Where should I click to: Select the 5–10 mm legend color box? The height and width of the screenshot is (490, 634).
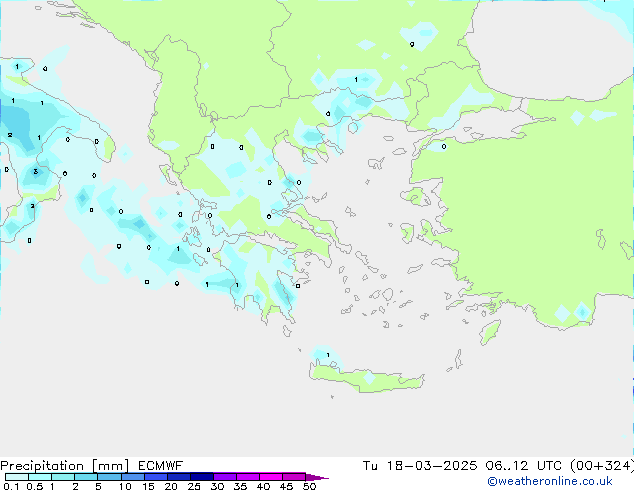coord(109,477)
